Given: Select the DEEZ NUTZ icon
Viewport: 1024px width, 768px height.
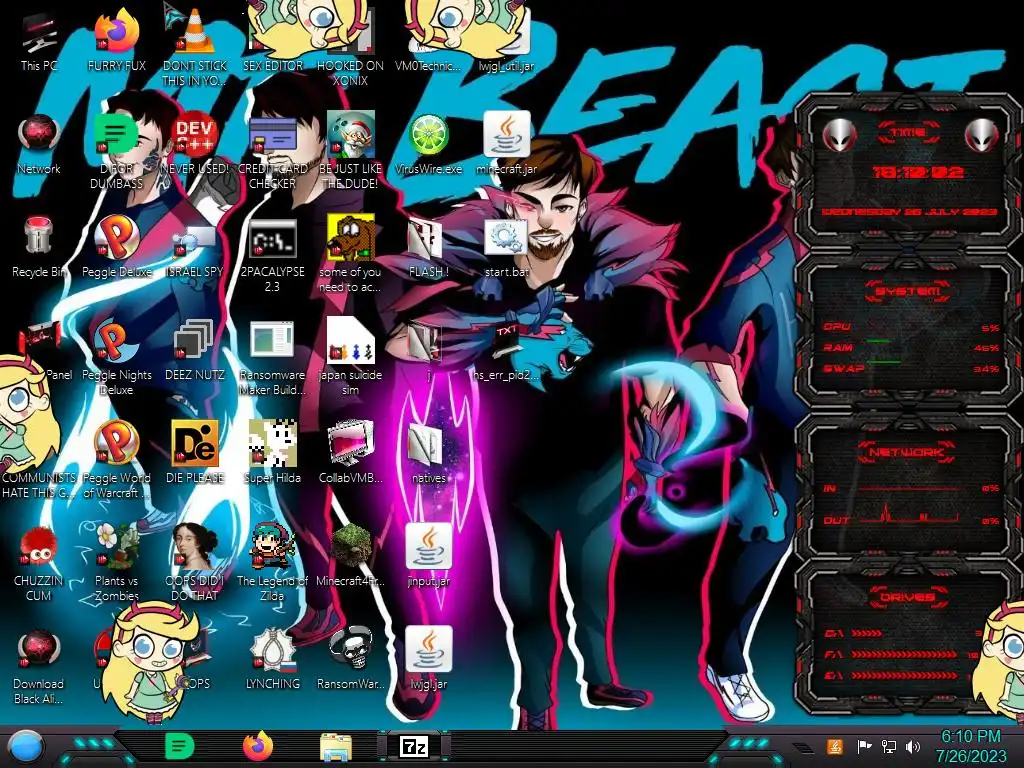Looking at the screenshot, I should [x=195, y=351].
